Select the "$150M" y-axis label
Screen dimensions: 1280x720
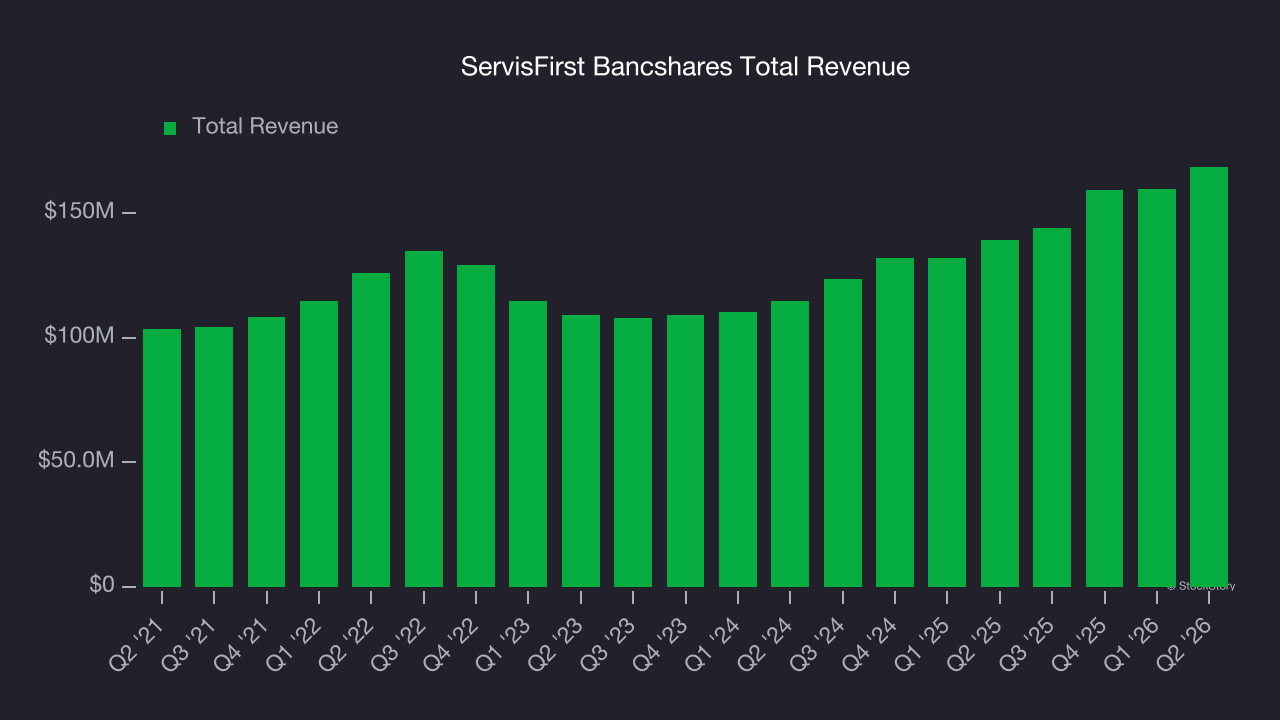pyautogui.click(x=79, y=212)
